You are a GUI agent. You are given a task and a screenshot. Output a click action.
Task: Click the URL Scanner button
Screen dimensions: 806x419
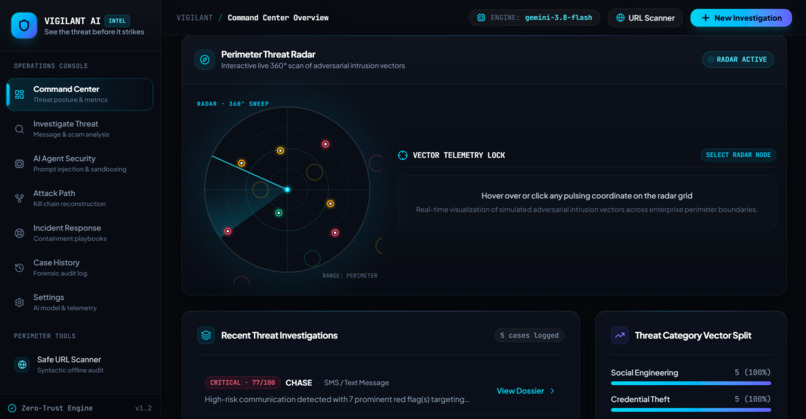pos(645,17)
